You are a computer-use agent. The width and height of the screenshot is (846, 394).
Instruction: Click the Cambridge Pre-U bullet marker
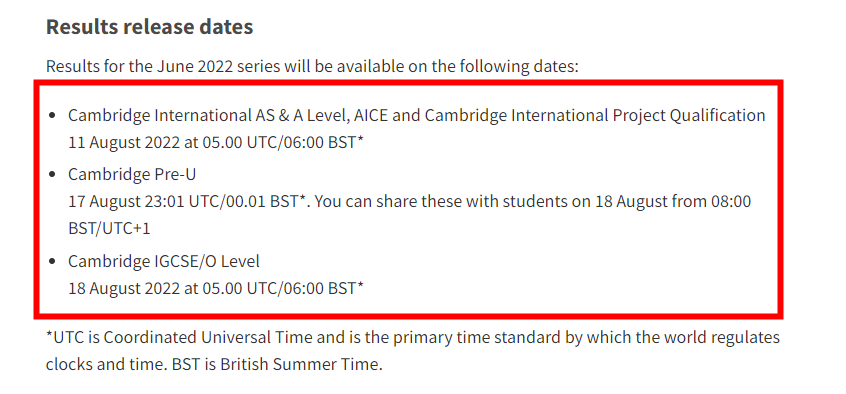point(52,174)
